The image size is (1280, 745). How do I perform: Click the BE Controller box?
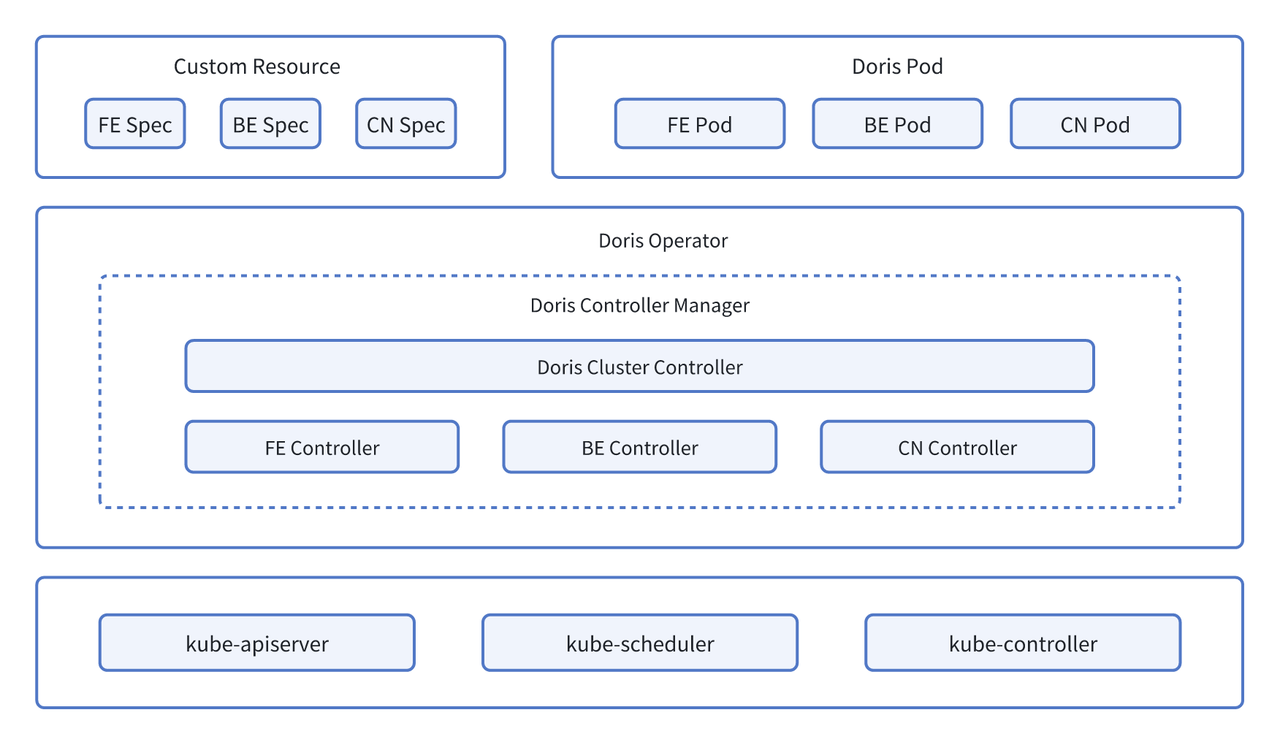tap(639, 447)
